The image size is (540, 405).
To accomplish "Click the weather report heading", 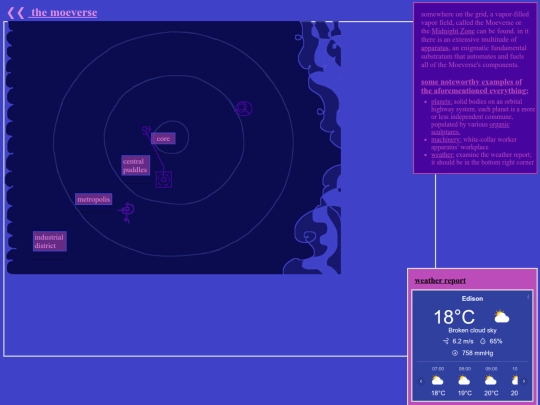I will click(x=440, y=281).
